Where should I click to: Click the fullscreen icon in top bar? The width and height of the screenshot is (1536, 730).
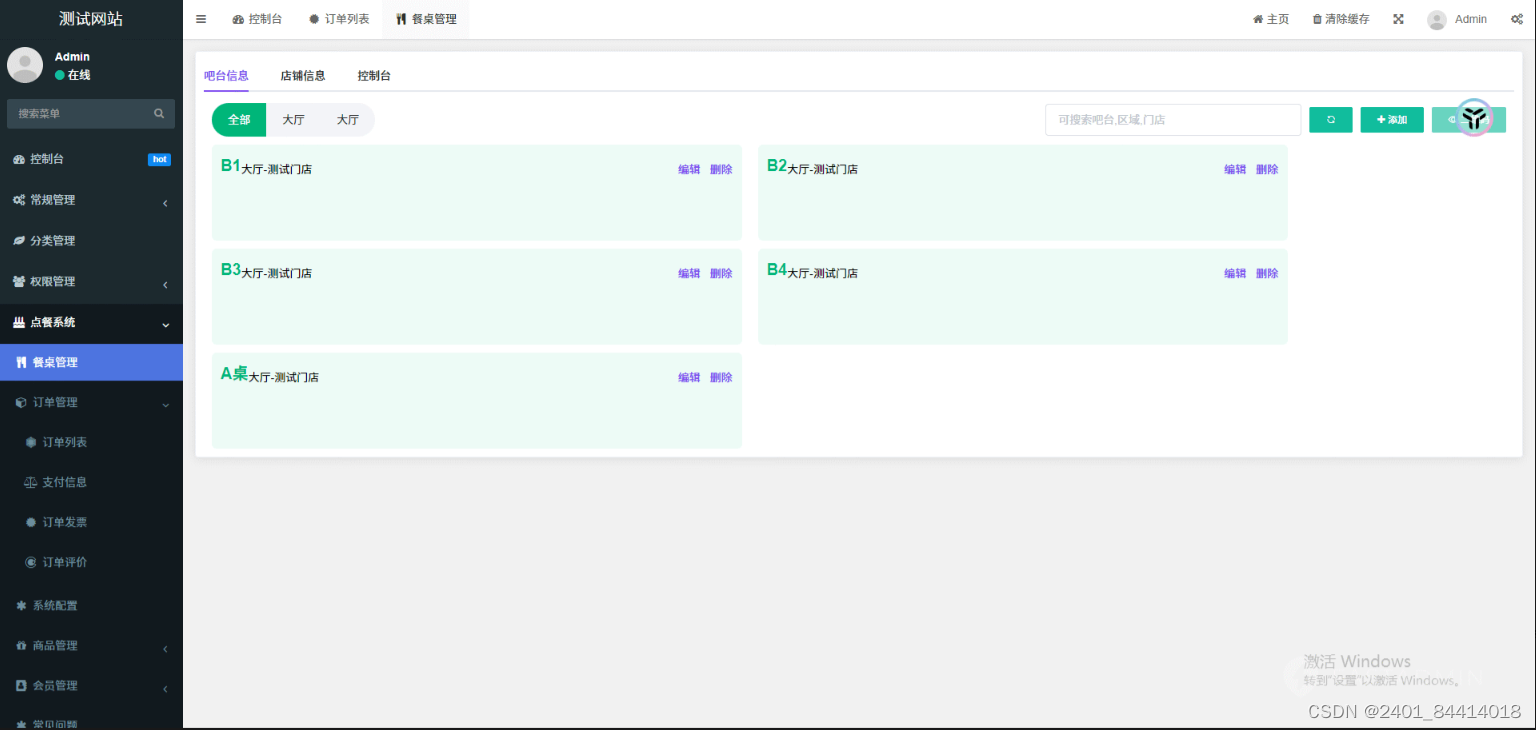1398,19
